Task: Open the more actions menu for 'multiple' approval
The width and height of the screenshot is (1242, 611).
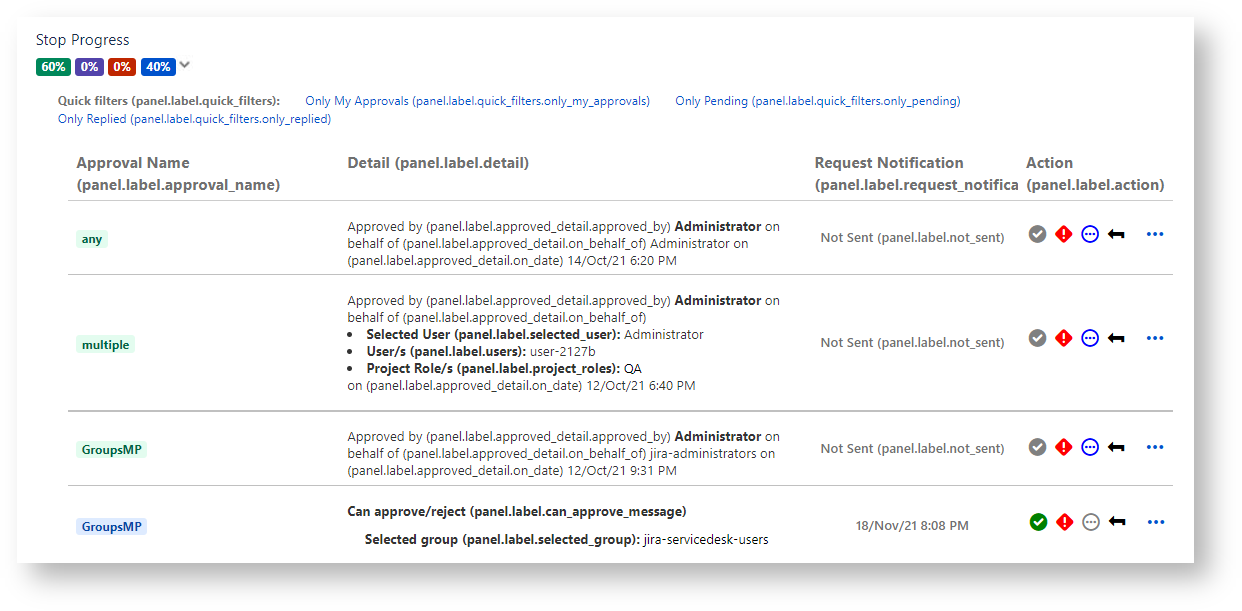Action: [1155, 338]
